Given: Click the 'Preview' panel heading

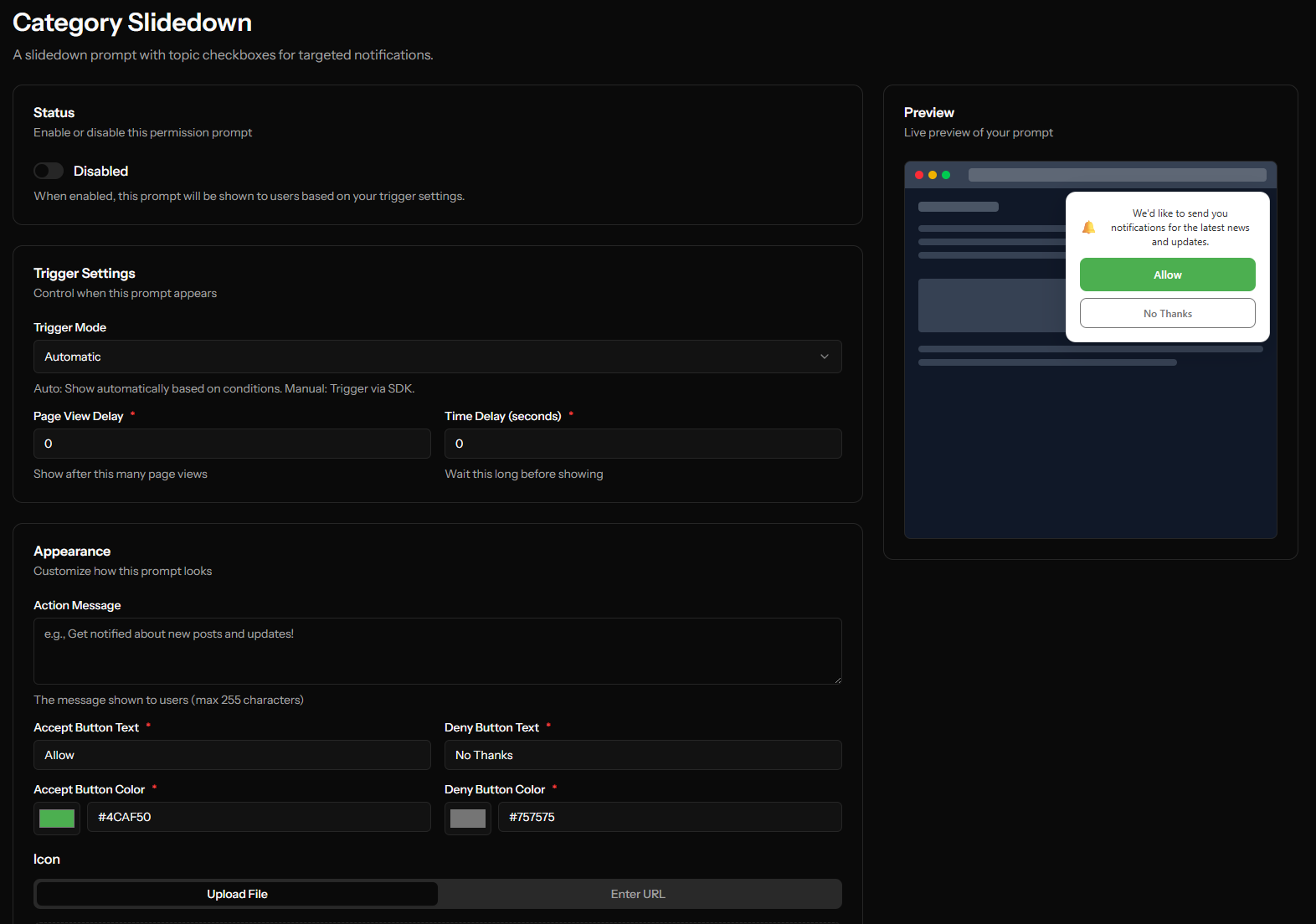Looking at the screenshot, I should [x=928, y=112].
